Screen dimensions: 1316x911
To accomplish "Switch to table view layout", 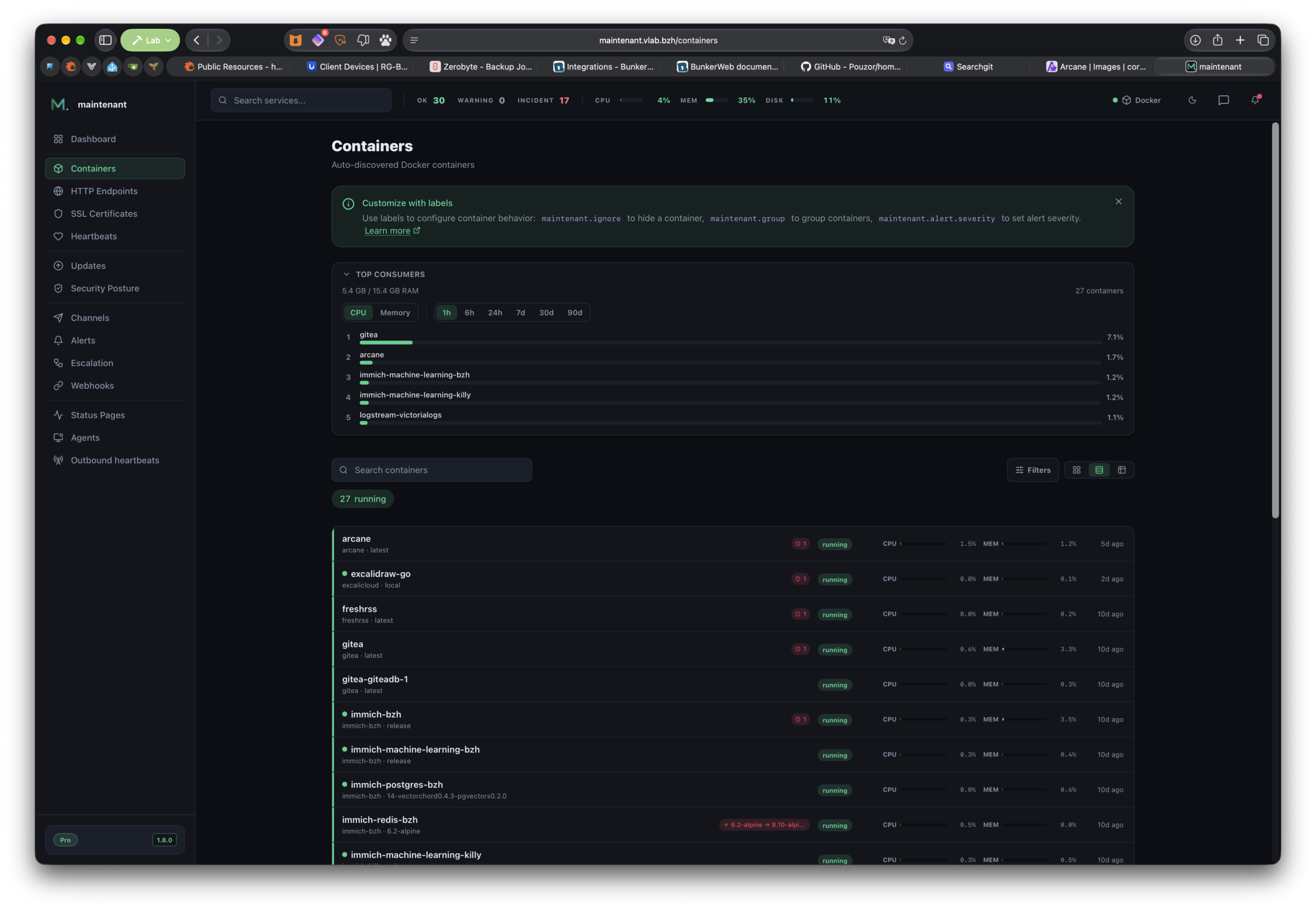I will point(1121,470).
